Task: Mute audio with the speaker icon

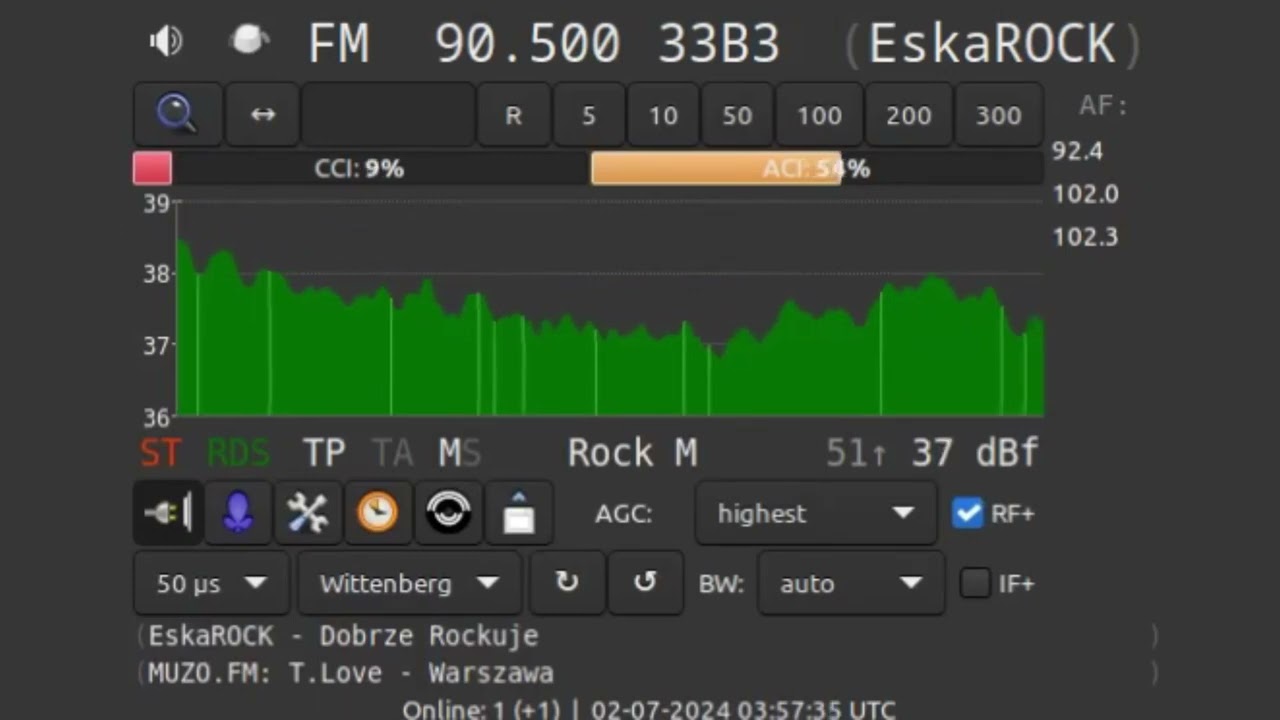Action: pyautogui.click(x=166, y=41)
